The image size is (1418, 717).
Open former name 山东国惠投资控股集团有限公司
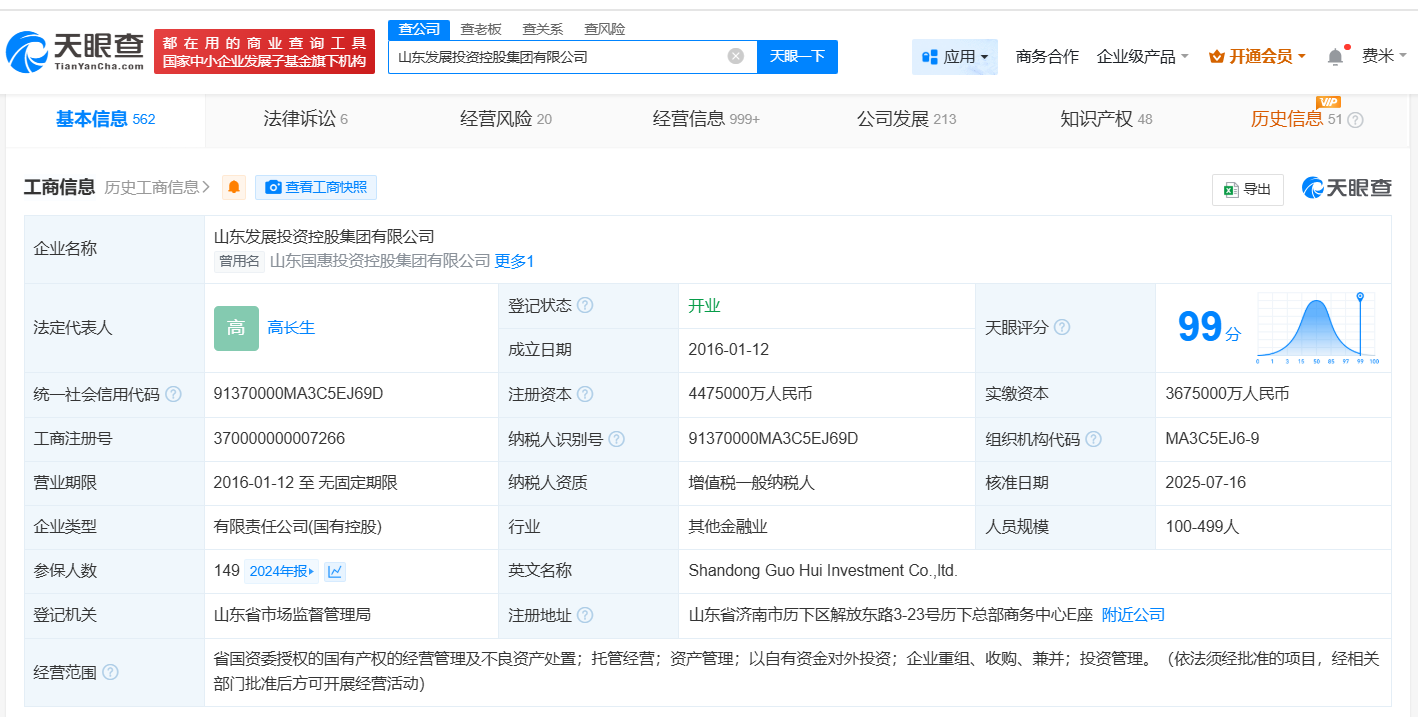tap(380, 261)
